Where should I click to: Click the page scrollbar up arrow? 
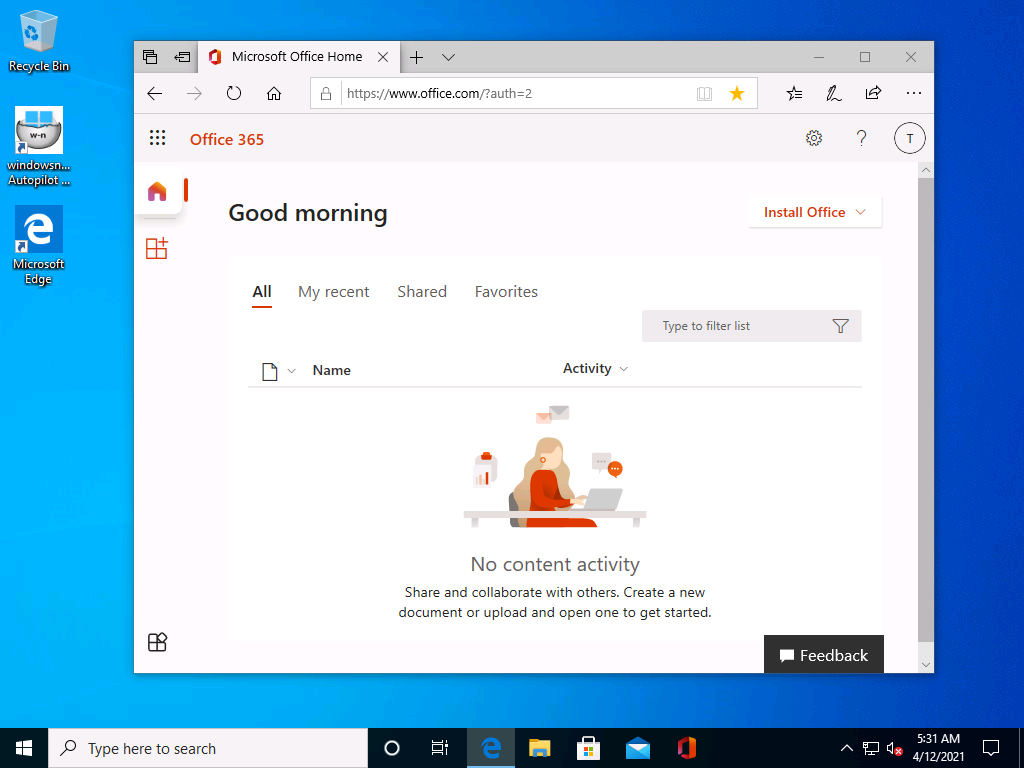click(925, 170)
